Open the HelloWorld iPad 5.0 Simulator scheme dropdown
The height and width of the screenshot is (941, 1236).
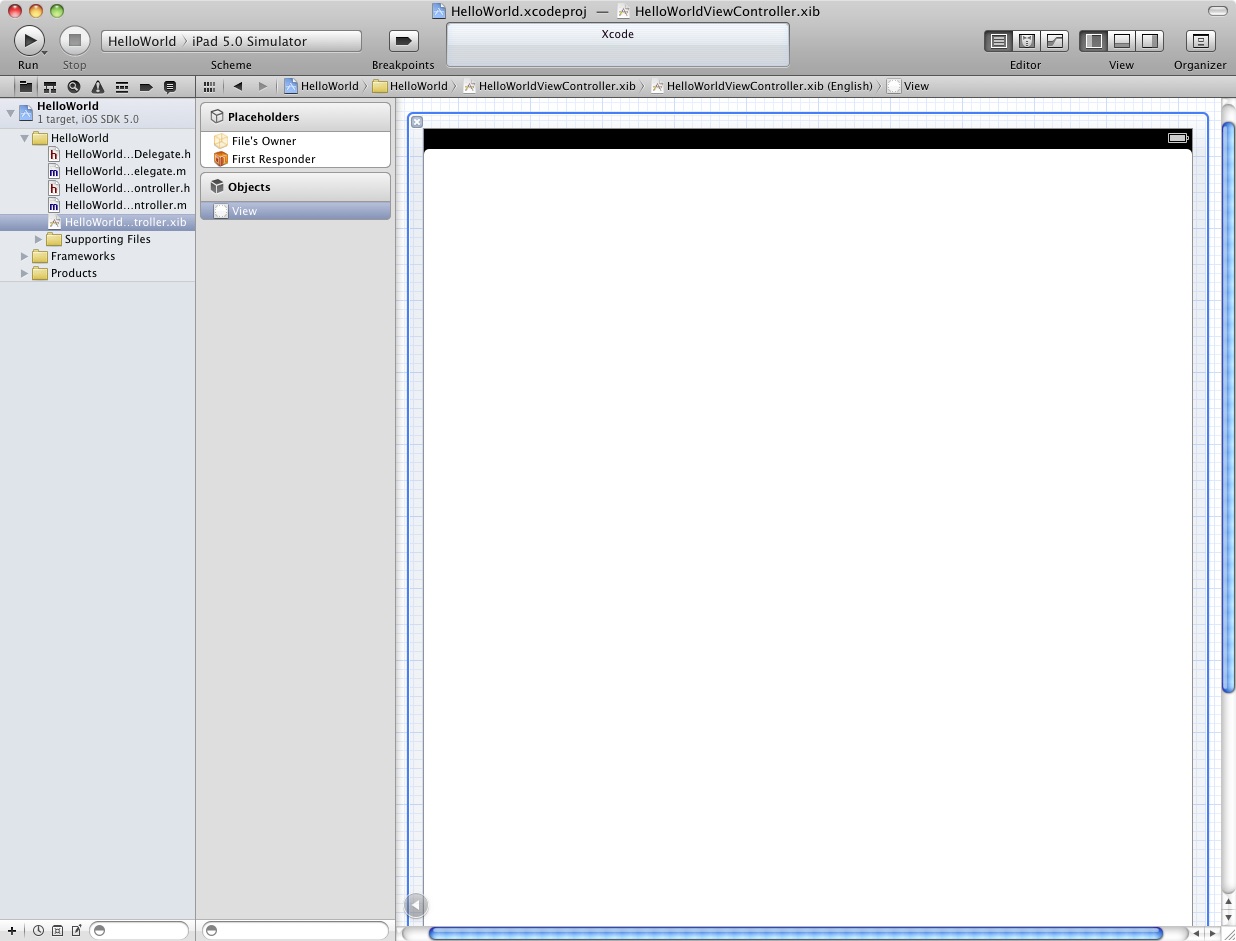(231, 41)
